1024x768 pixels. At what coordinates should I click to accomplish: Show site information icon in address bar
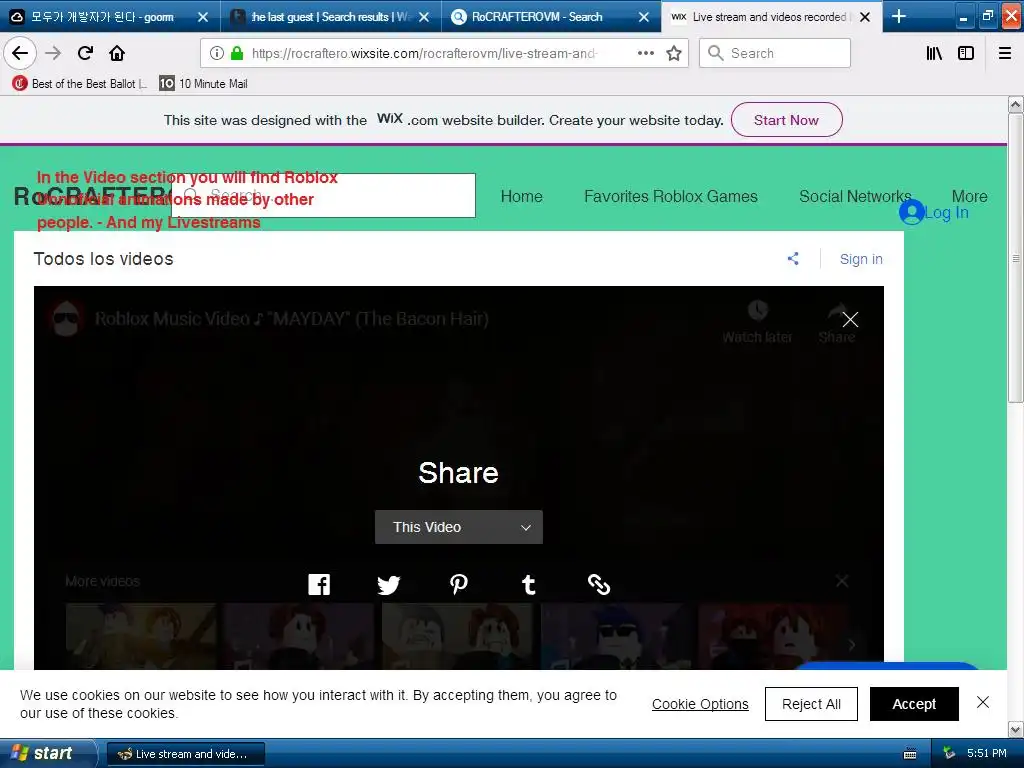tap(216, 54)
